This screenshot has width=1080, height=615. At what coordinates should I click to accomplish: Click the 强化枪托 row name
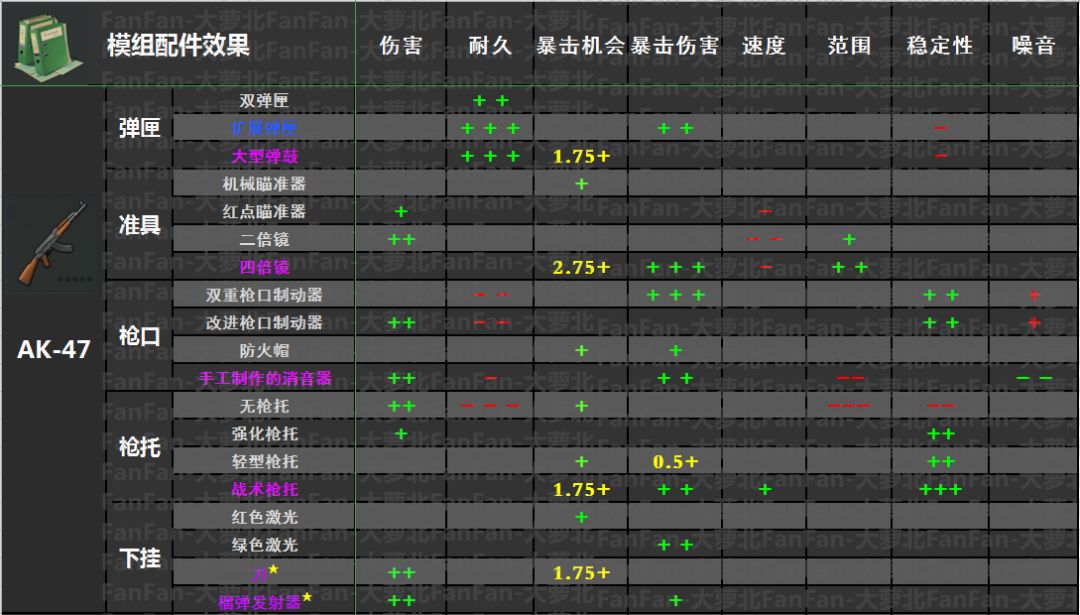click(264, 433)
